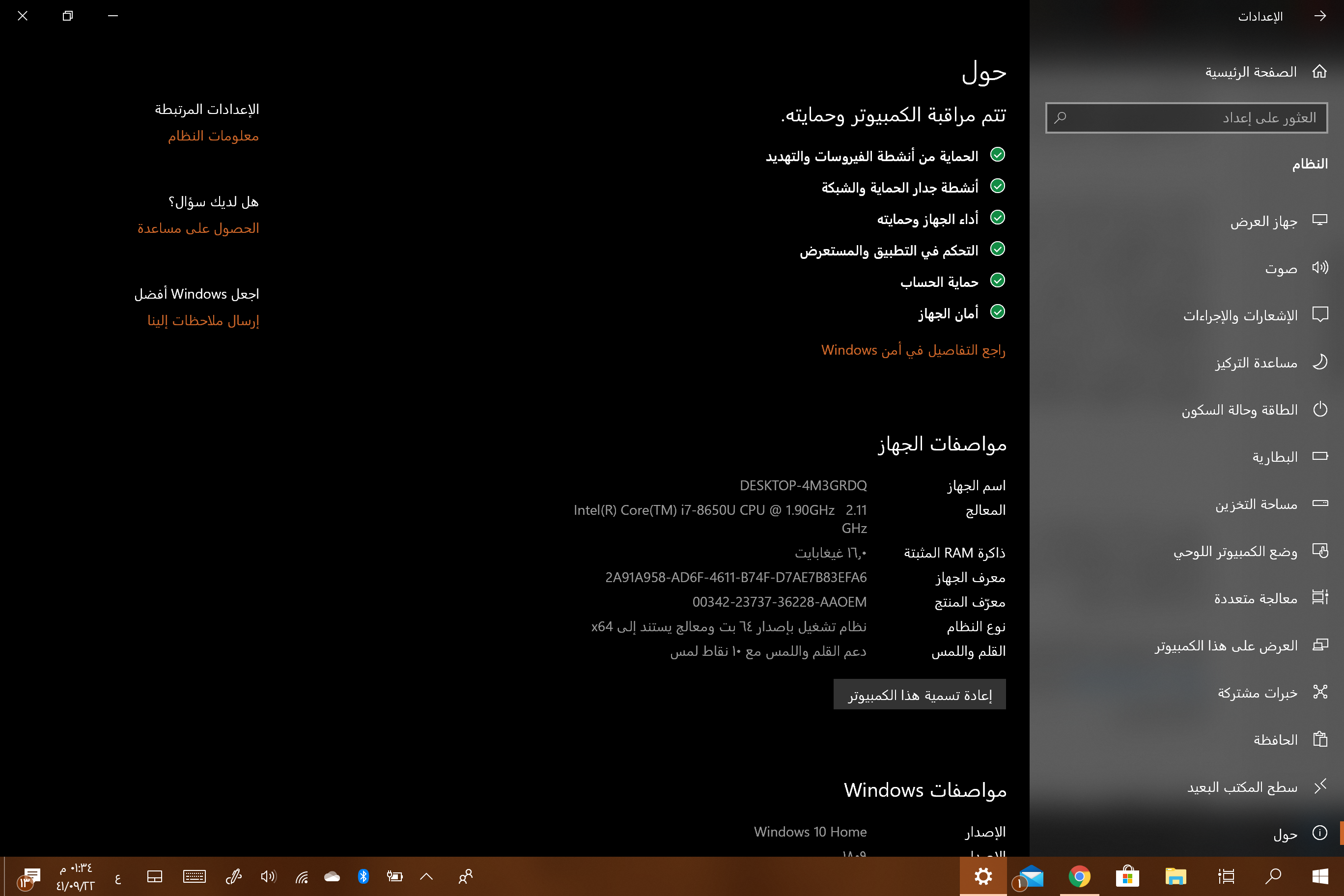The width and height of the screenshot is (1344, 896).
Task: Click inside the Find a setting search box
Action: pos(1186,118)
